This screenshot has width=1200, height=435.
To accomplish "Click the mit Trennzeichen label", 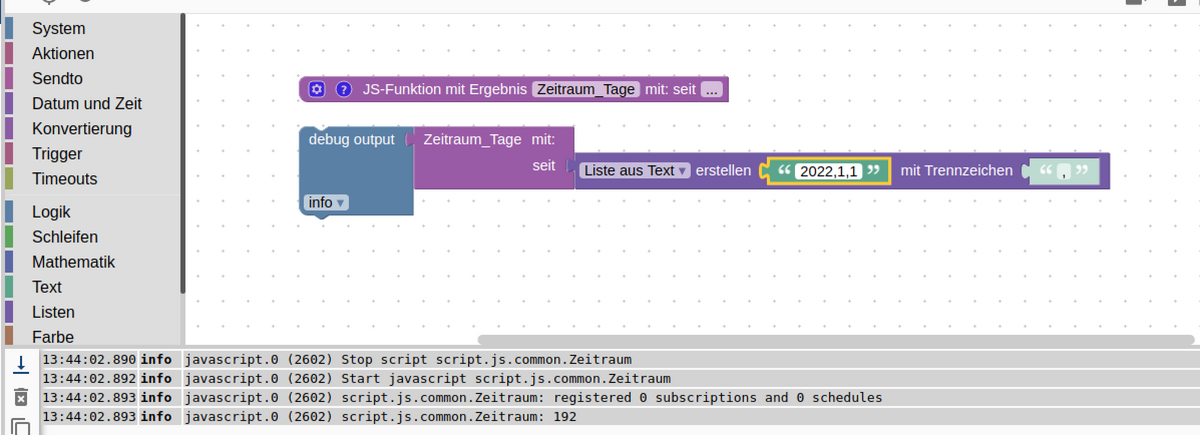I will coord(957,171).
